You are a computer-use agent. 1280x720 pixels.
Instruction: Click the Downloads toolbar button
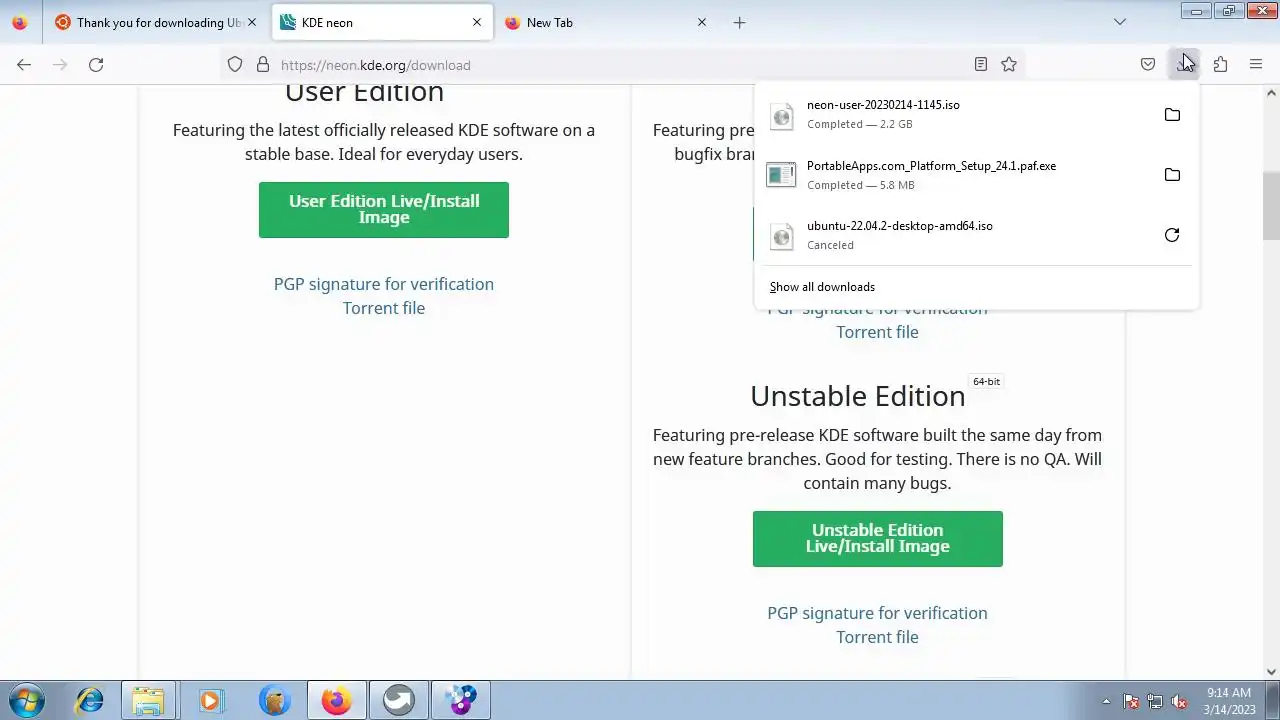1184,65
